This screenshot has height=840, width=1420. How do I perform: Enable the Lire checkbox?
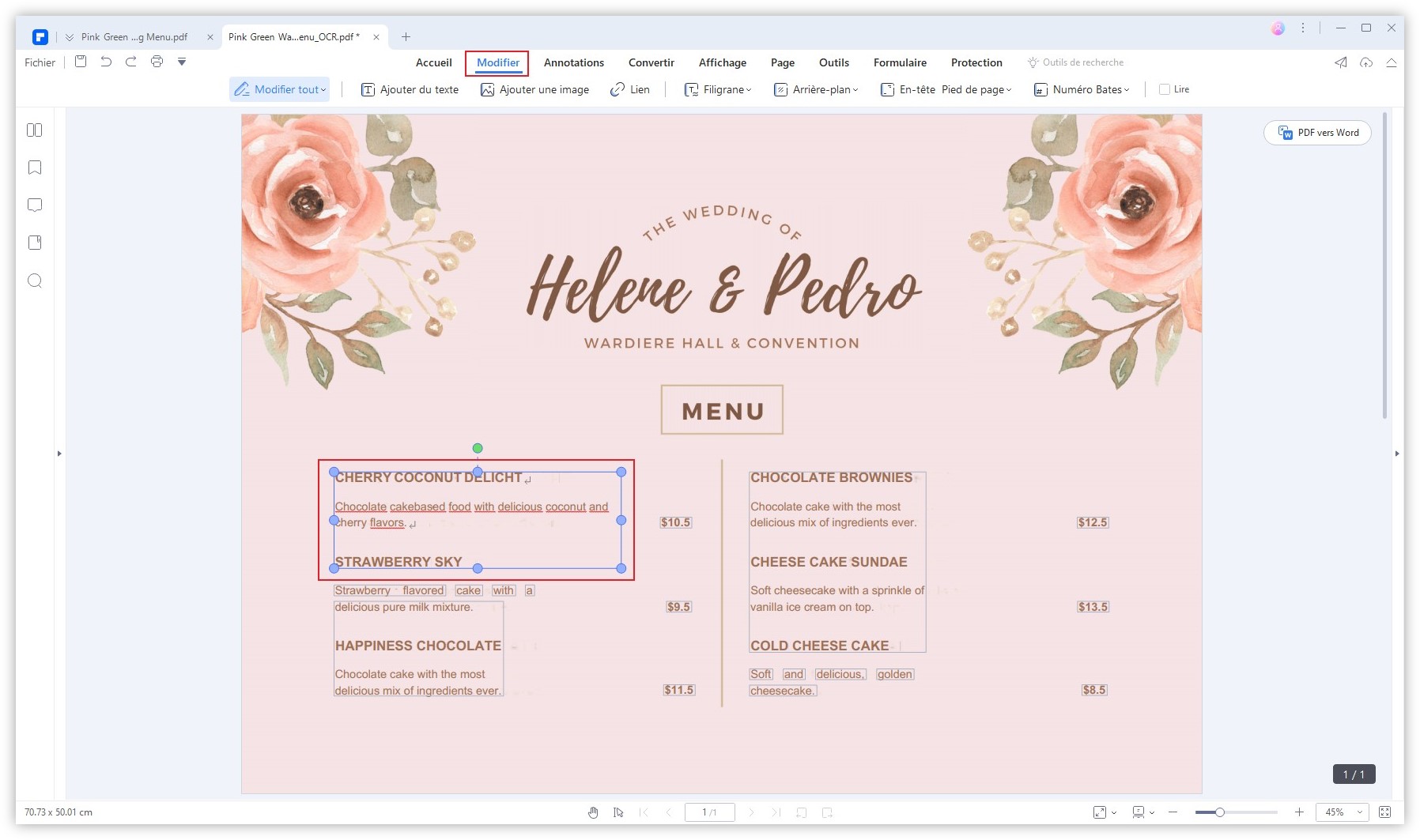(x=1164, y=89)
